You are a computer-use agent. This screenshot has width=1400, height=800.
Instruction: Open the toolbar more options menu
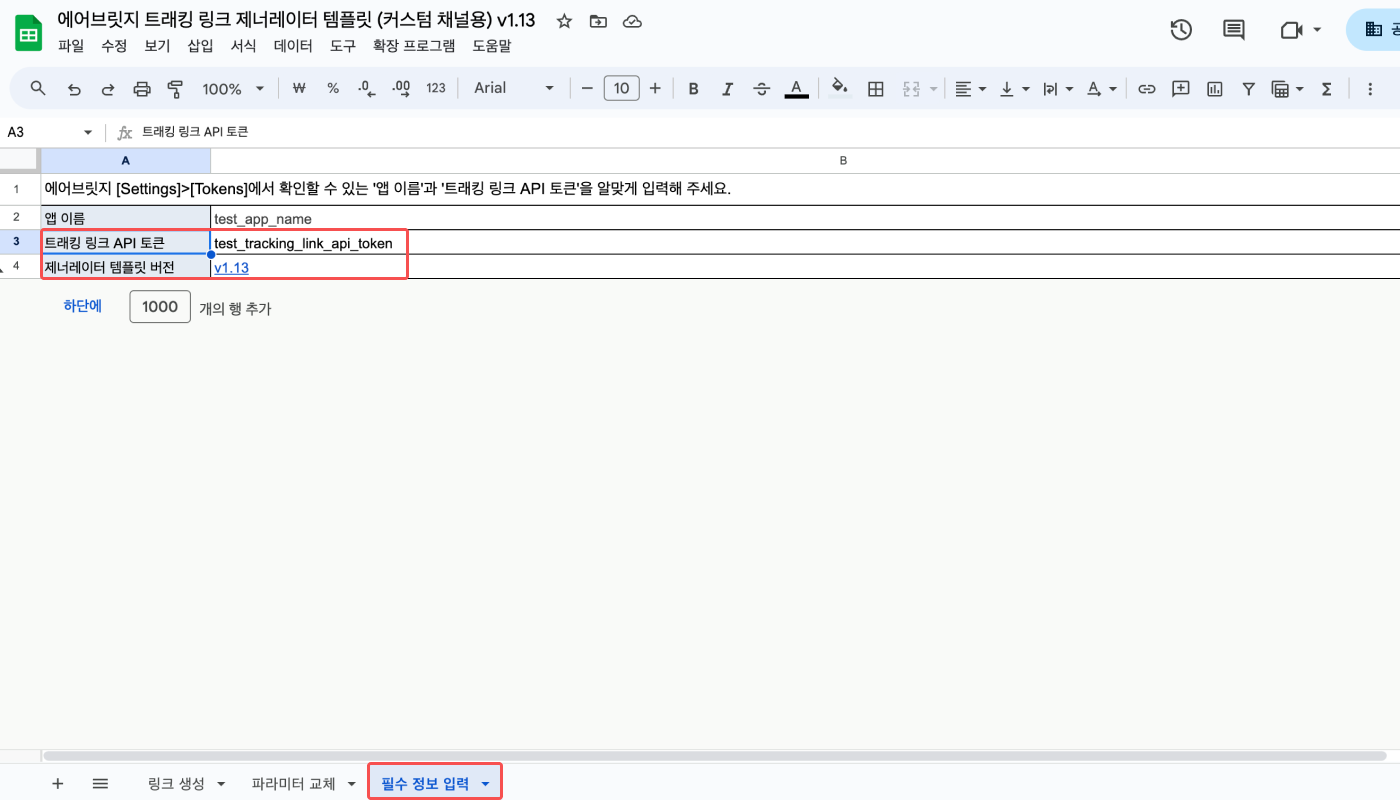click(1370, 88)
